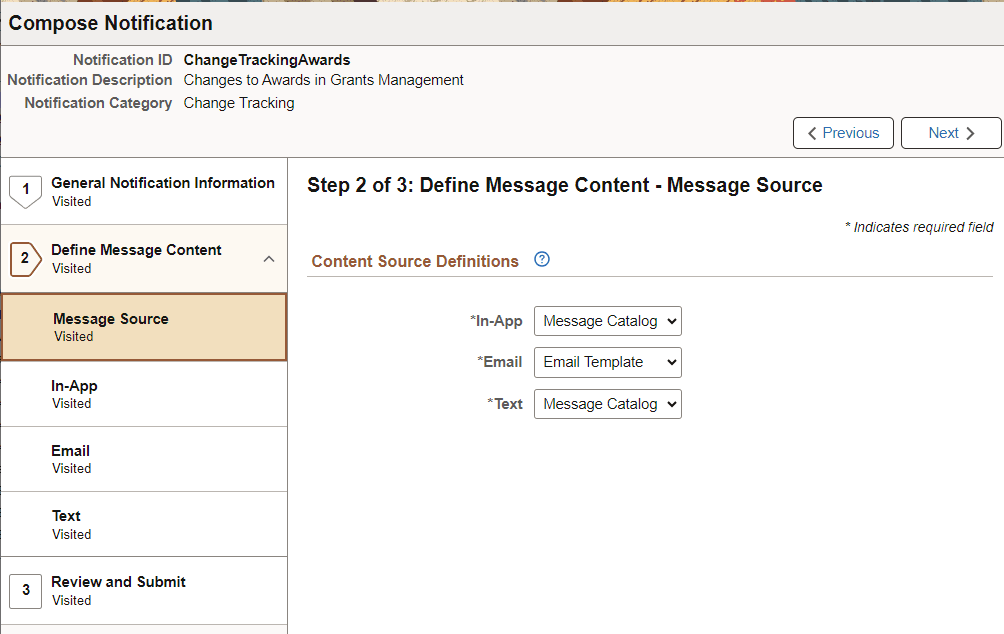Viewport: 1004px width, 634px height.
Task: Open the Email Template dropdown
Action: point(607,362)
